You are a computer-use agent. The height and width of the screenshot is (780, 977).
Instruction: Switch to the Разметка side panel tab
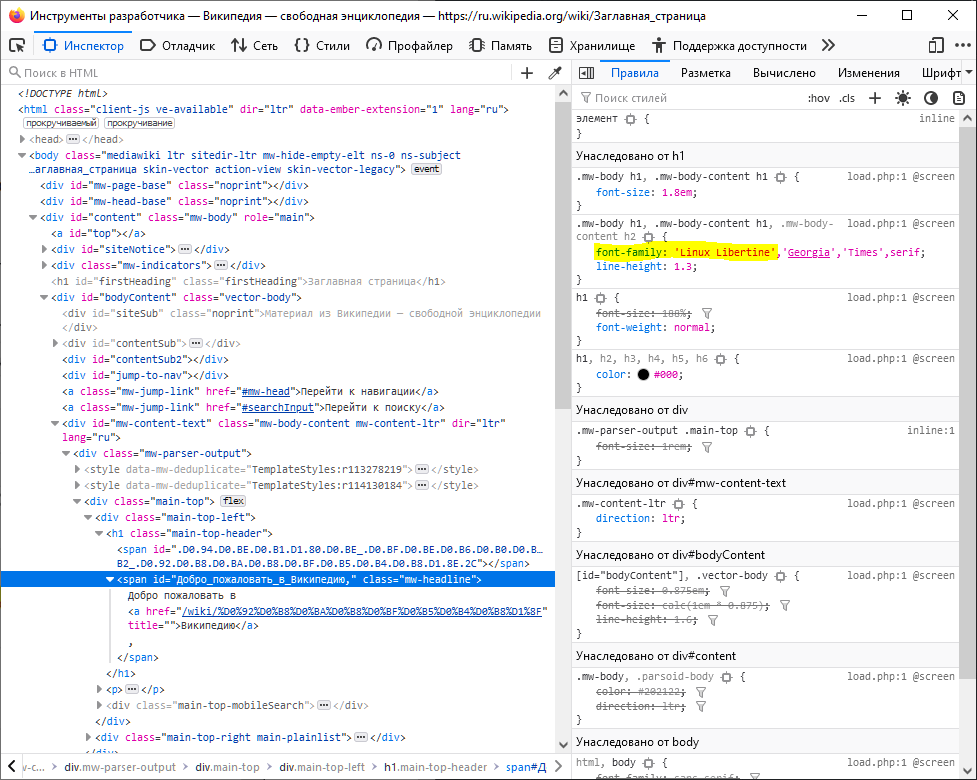tap(705, 73)
